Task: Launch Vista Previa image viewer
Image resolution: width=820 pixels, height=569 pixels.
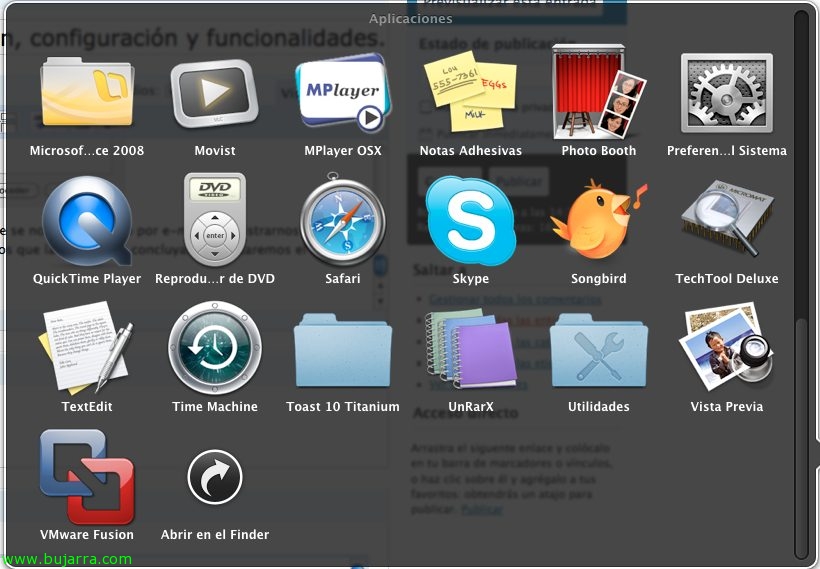Action: (x=726, y=350)
